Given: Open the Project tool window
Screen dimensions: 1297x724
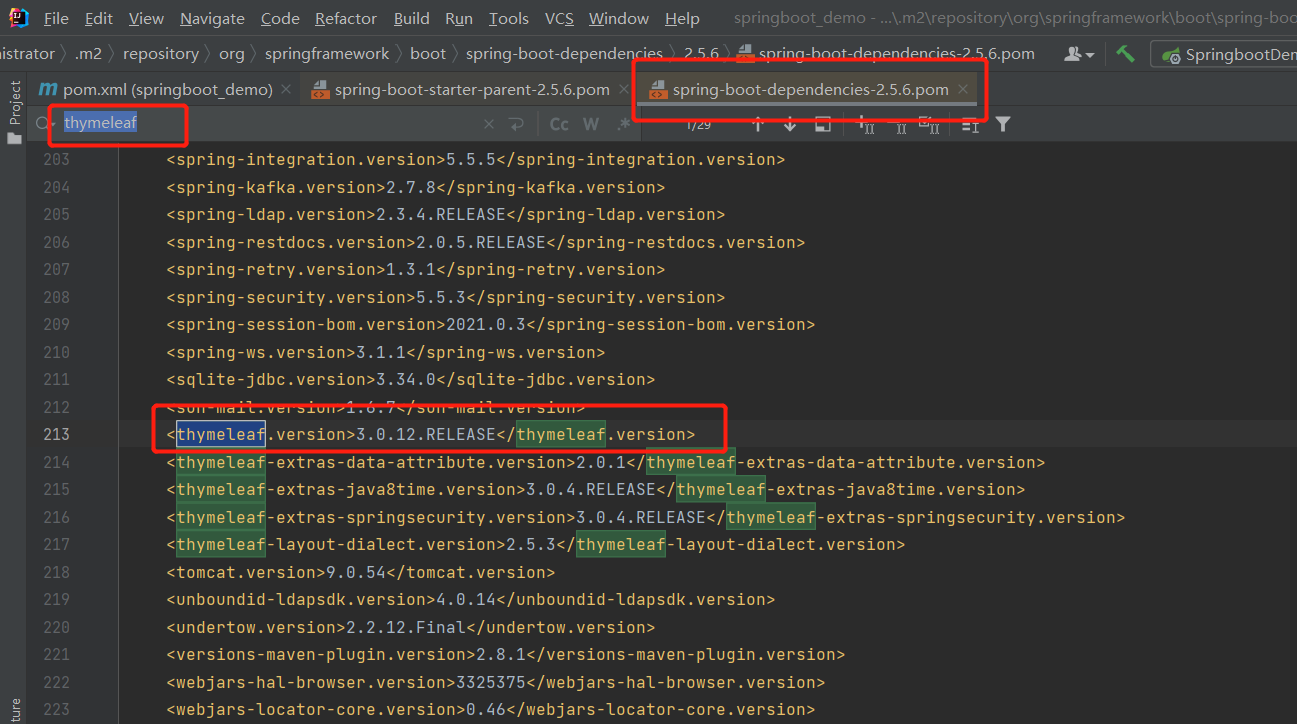Looking at the screenshot, I should 14,112.
